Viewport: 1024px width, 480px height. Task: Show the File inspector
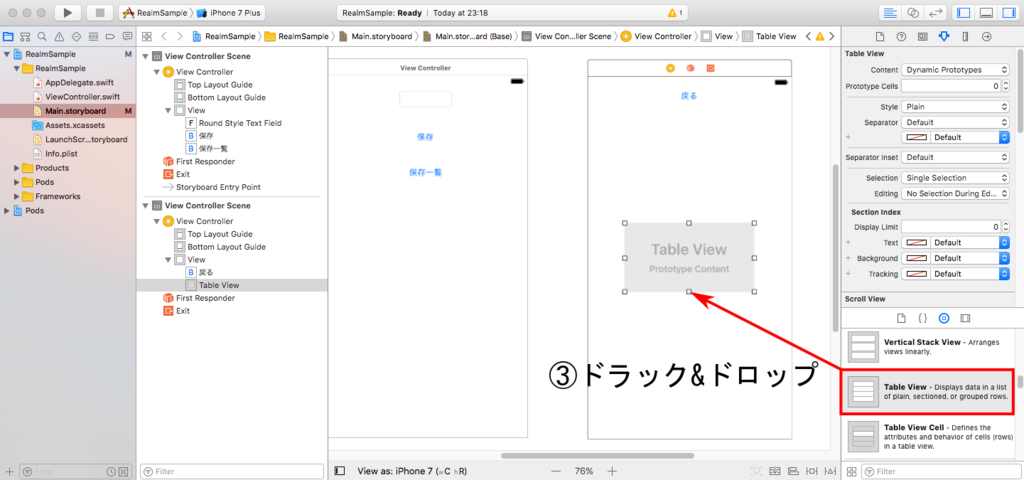point(880,37)
